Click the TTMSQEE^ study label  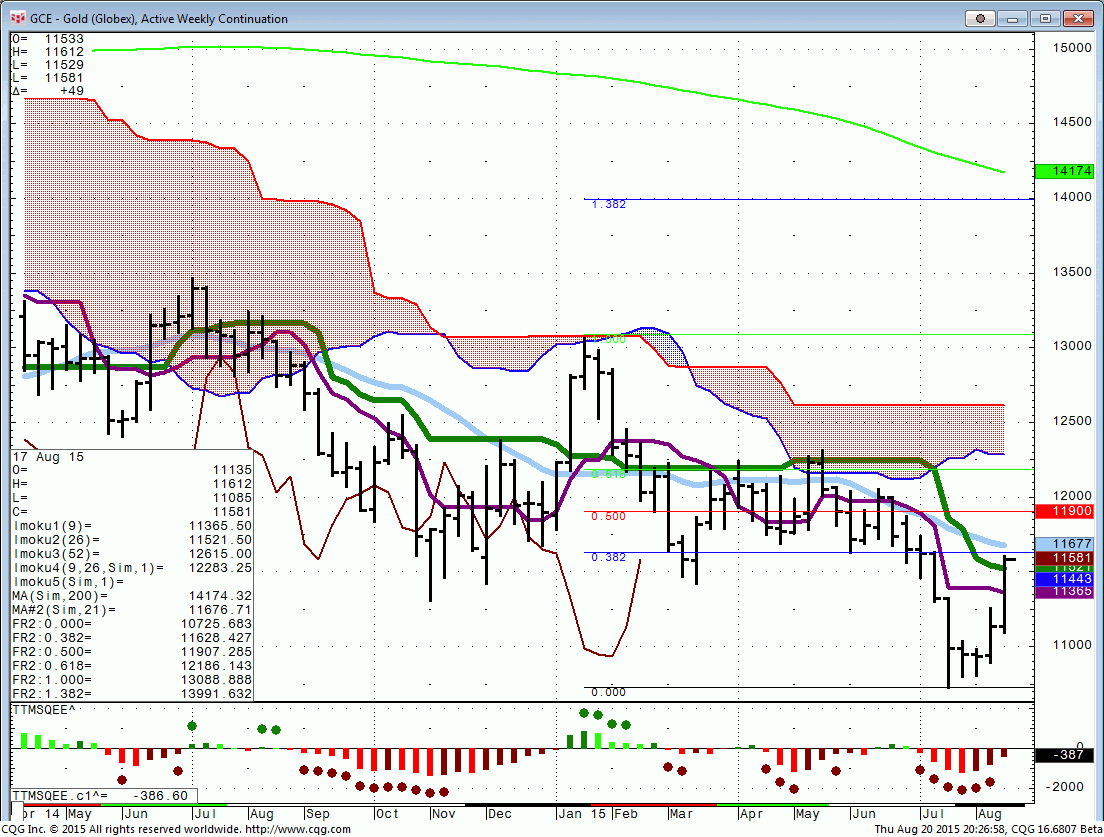pos(44,710)
